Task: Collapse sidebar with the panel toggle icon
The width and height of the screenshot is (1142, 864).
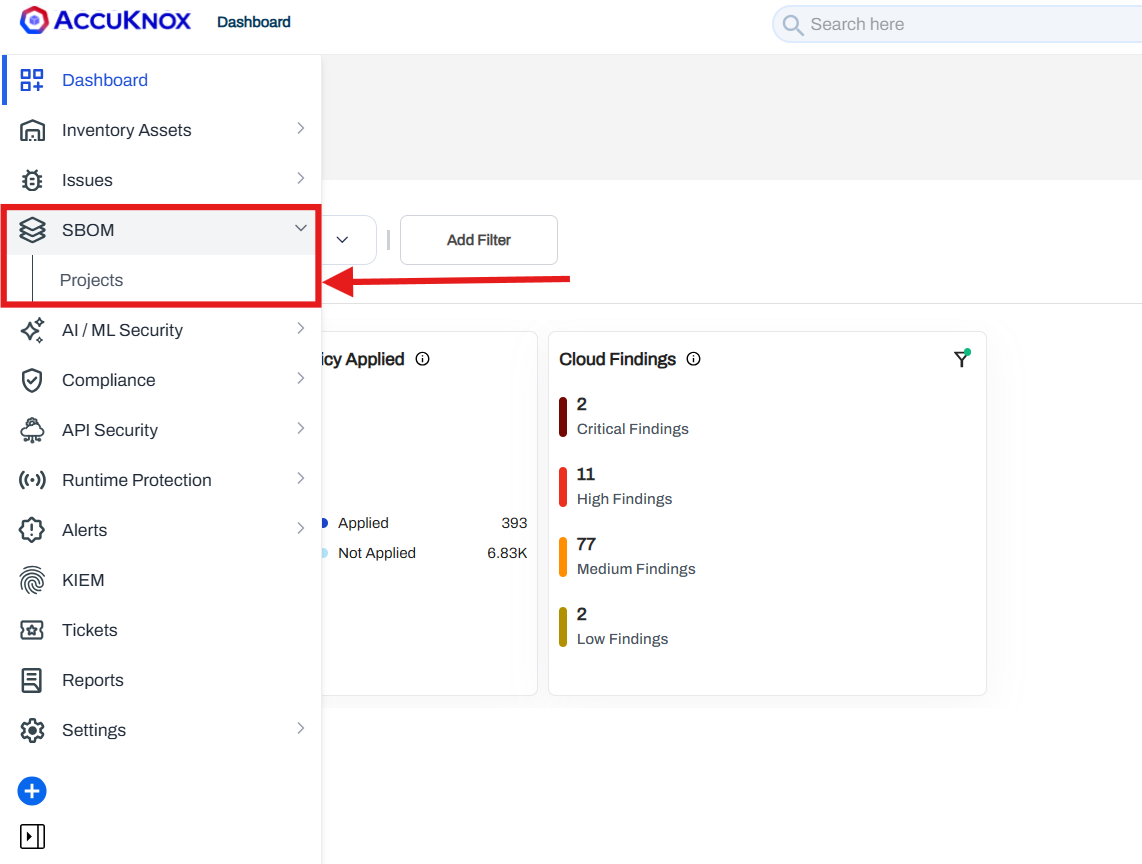Action: tap(32, 836)
